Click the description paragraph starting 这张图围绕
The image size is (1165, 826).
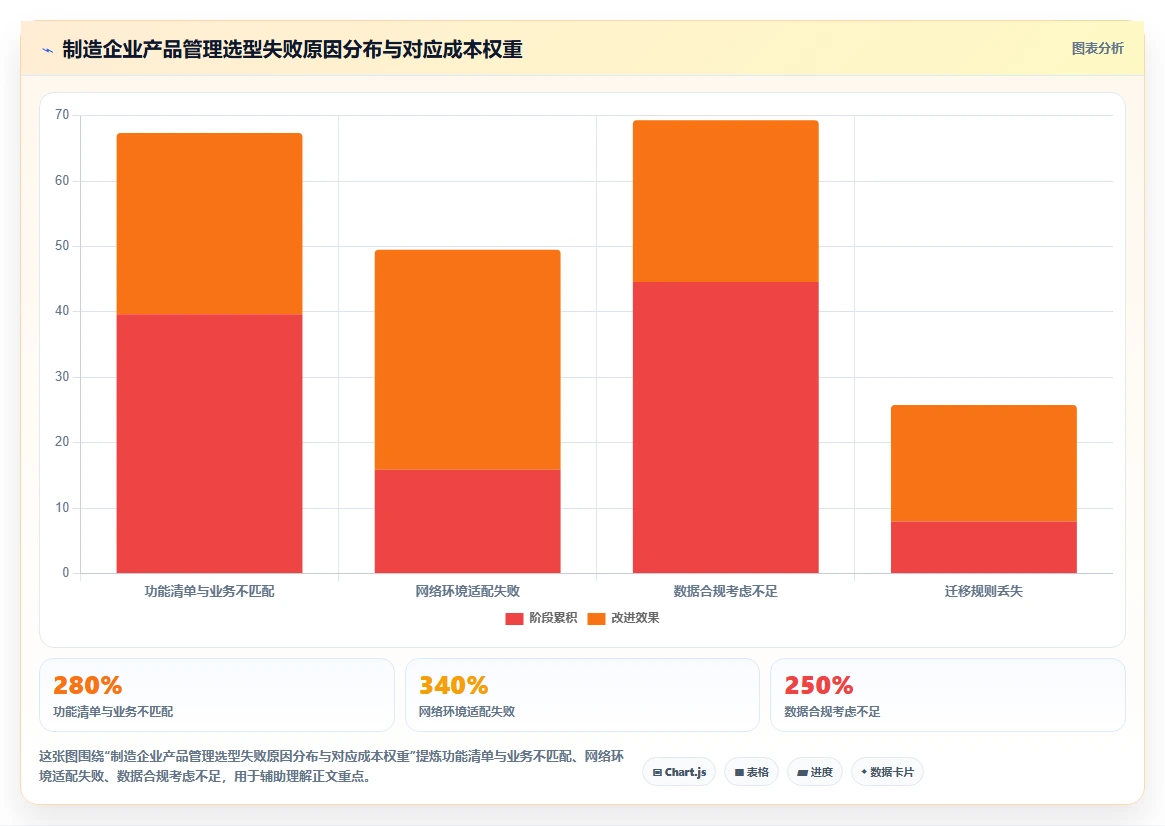pos(331,766)
